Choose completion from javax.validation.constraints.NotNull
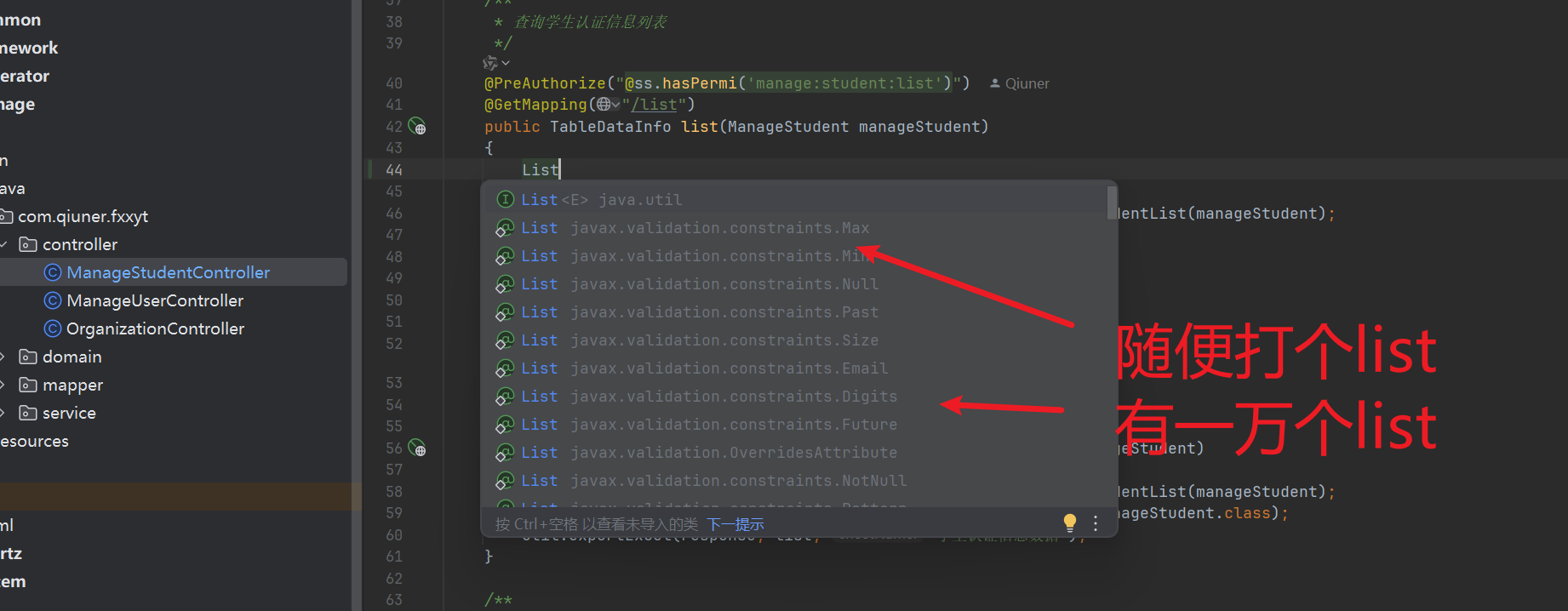Image resolution: width=1568 pixels, height=611 pixels. (x=798, y=481)
